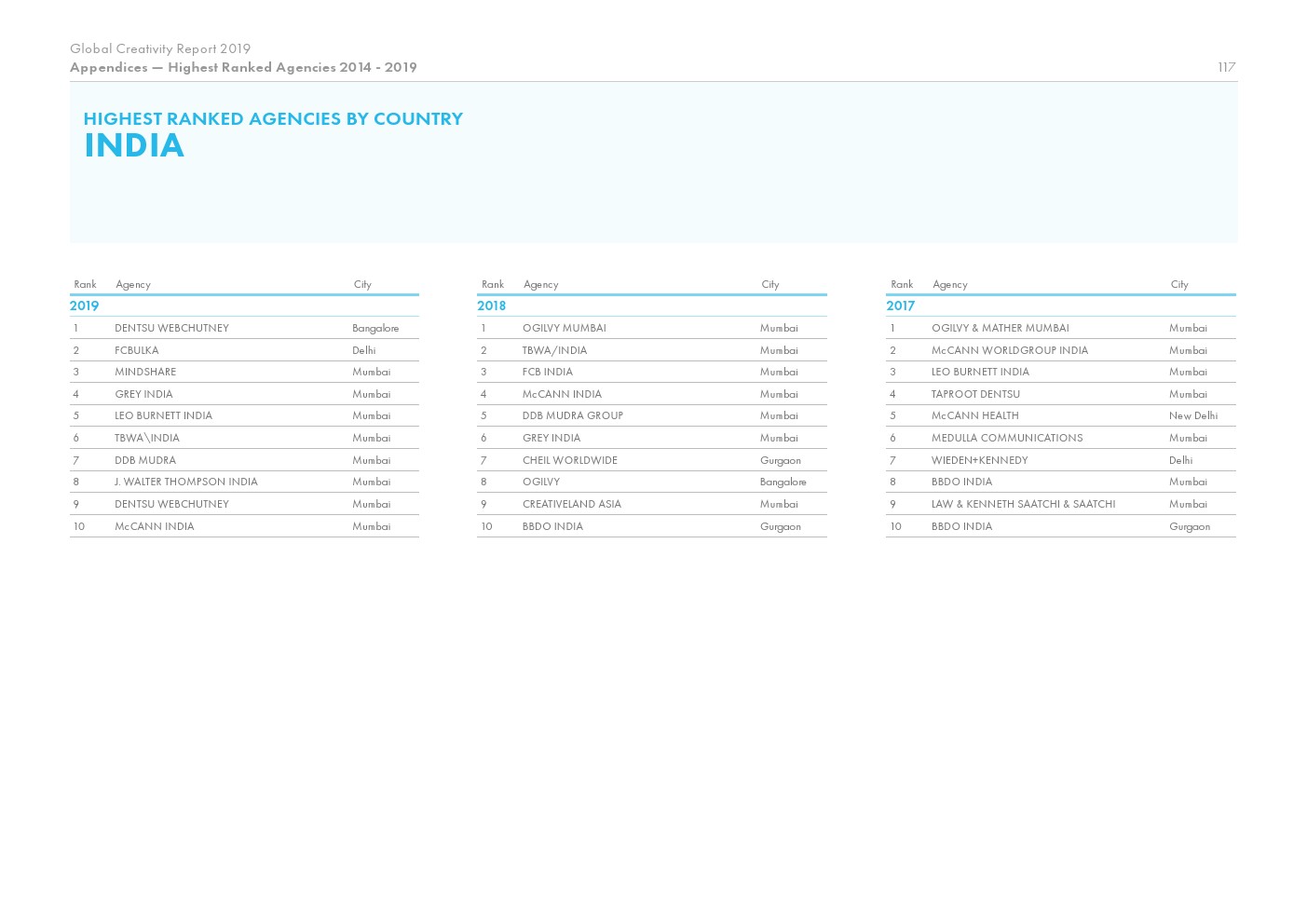Image resolution: width=1307 pixels, height=924 pixels.
Task: Click the 2018 year label
Action: pyautogui.click(x=491, y=306)
